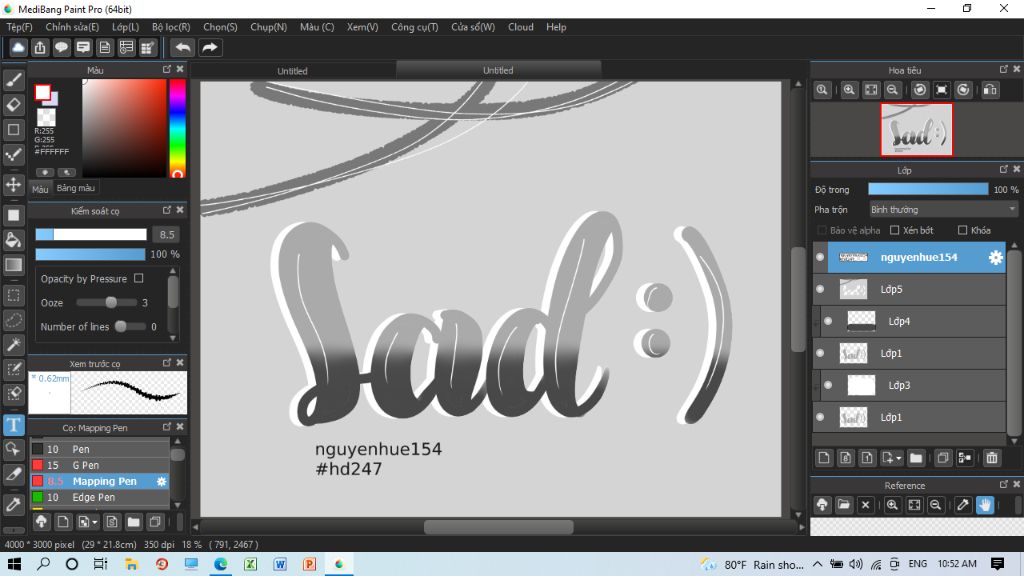Toggle Opacity by Pressure checkbox
This screenshot has height=576, width=1024.
click(x=138, y=278)
